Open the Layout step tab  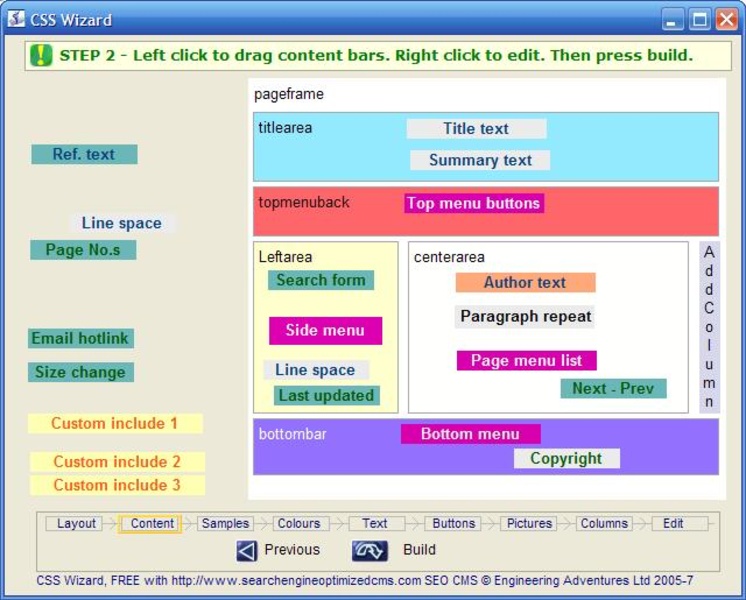(76, 523)
